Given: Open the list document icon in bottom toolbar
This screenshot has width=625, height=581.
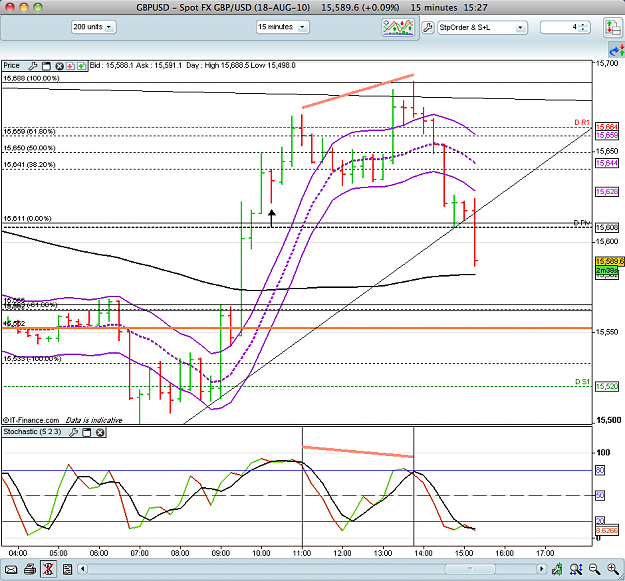Looking at the screenshot, I should [x=67, y=569].
